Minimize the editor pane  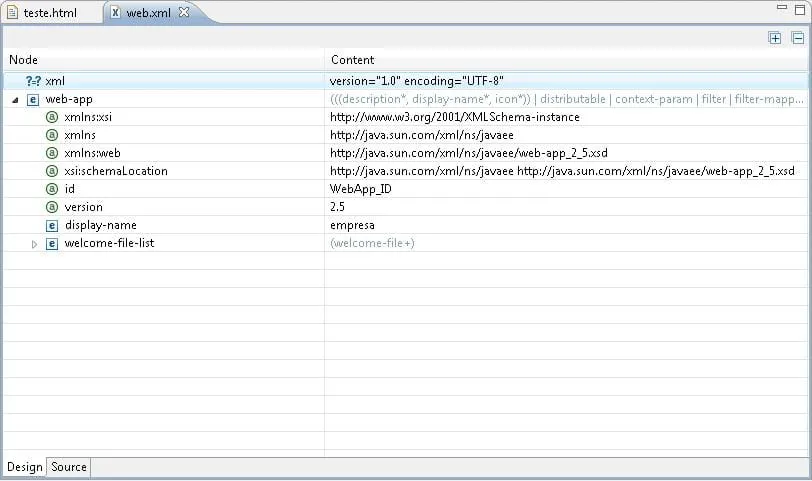pyautogui.click(x=781, y=9)
